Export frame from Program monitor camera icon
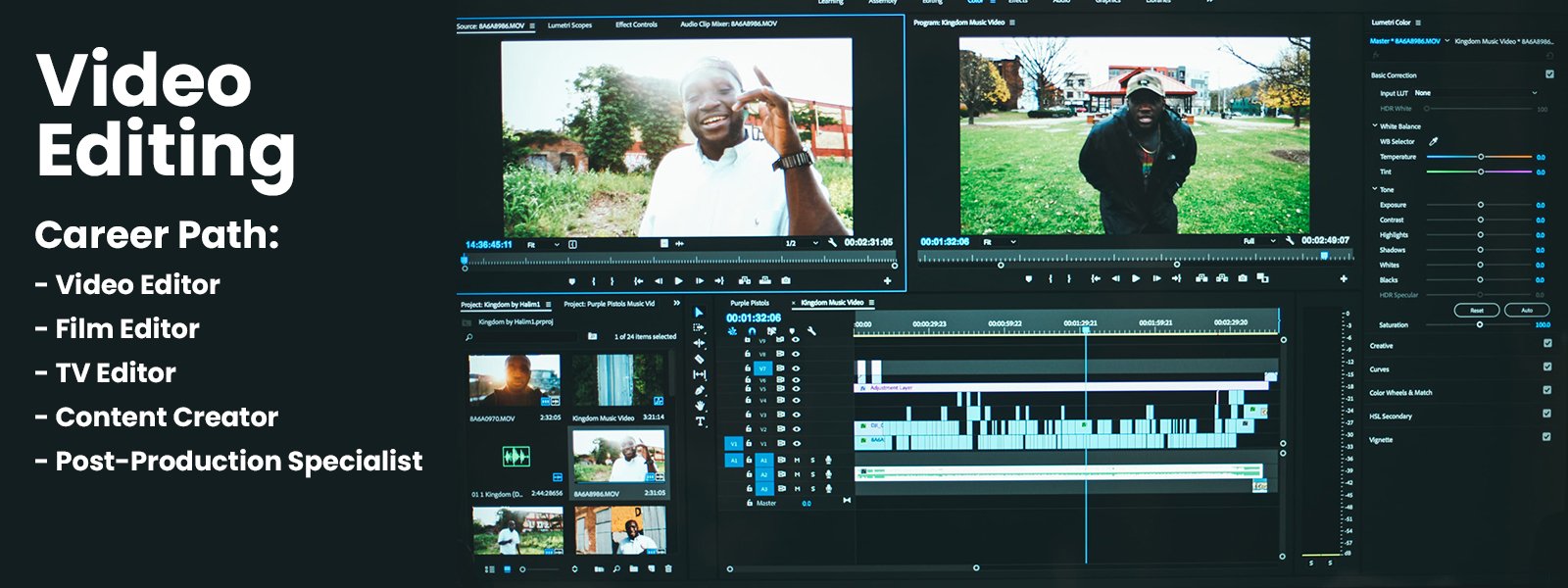 1243,278
